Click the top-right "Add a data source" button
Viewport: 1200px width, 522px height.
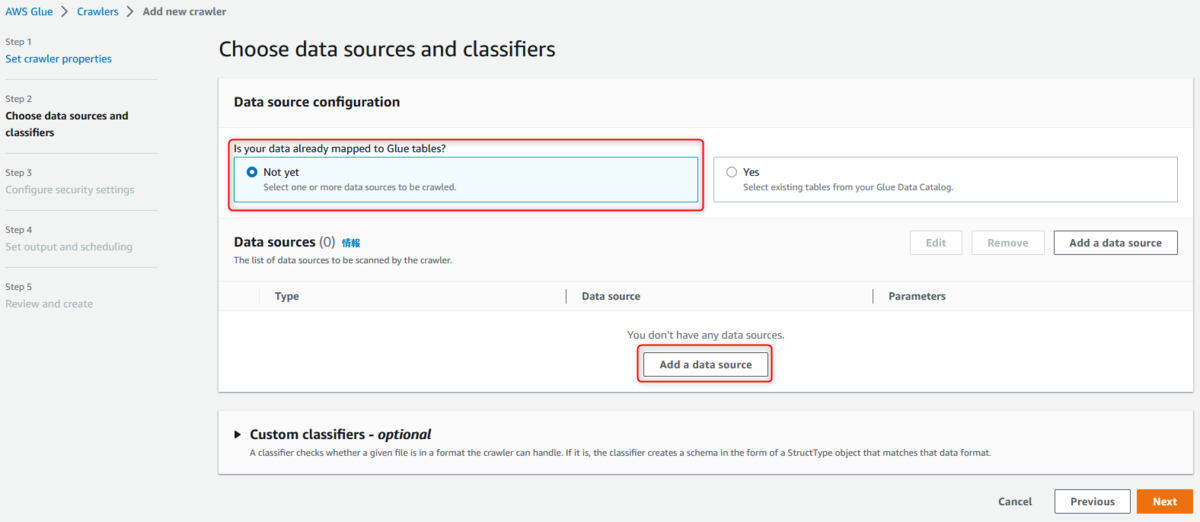(1115, 243)
